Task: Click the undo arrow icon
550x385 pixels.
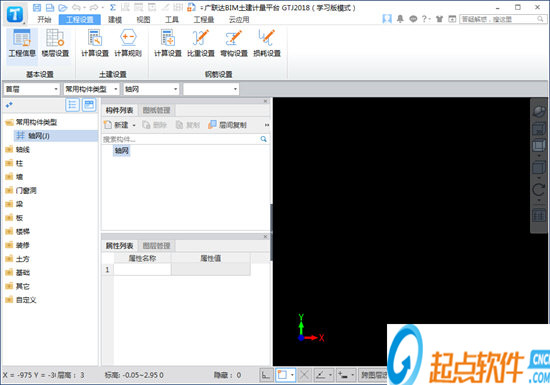Action: pos(76,7)
